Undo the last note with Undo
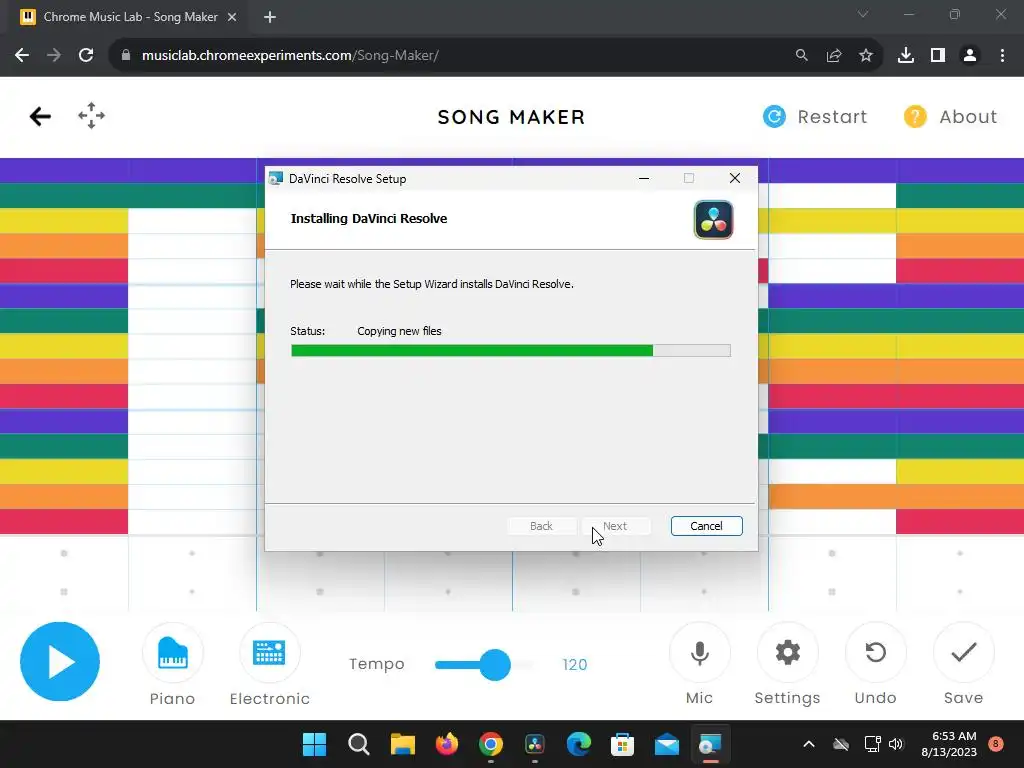The image size is (1024, 768). (x=876, y=652)
